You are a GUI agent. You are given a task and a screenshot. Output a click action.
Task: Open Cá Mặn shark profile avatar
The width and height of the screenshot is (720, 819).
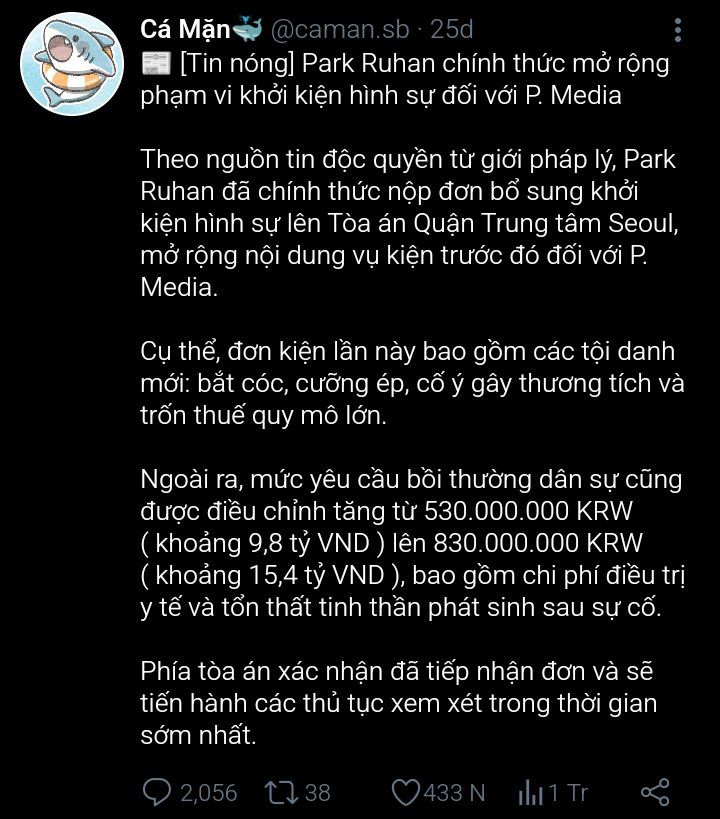(x=72, y=64)
